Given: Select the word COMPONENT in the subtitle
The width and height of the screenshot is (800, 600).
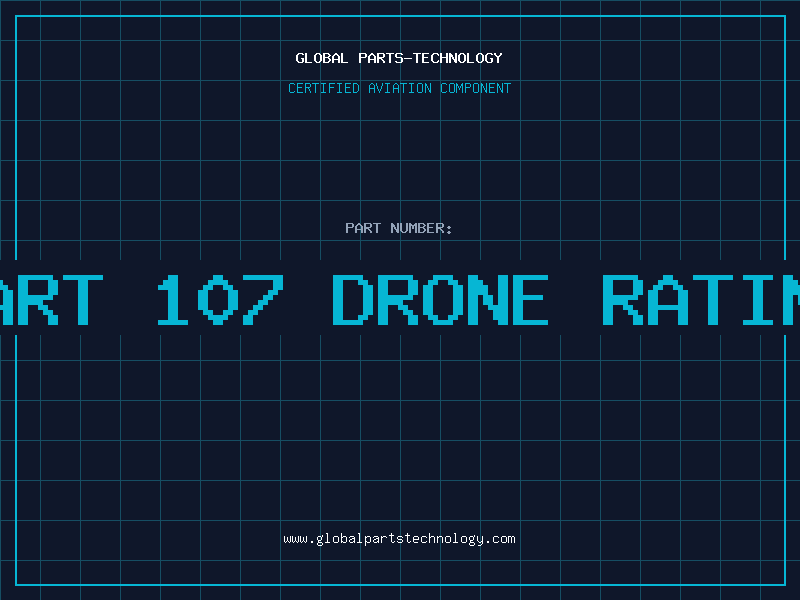Looking at the screenshot, I should click(x=472, y=88).
